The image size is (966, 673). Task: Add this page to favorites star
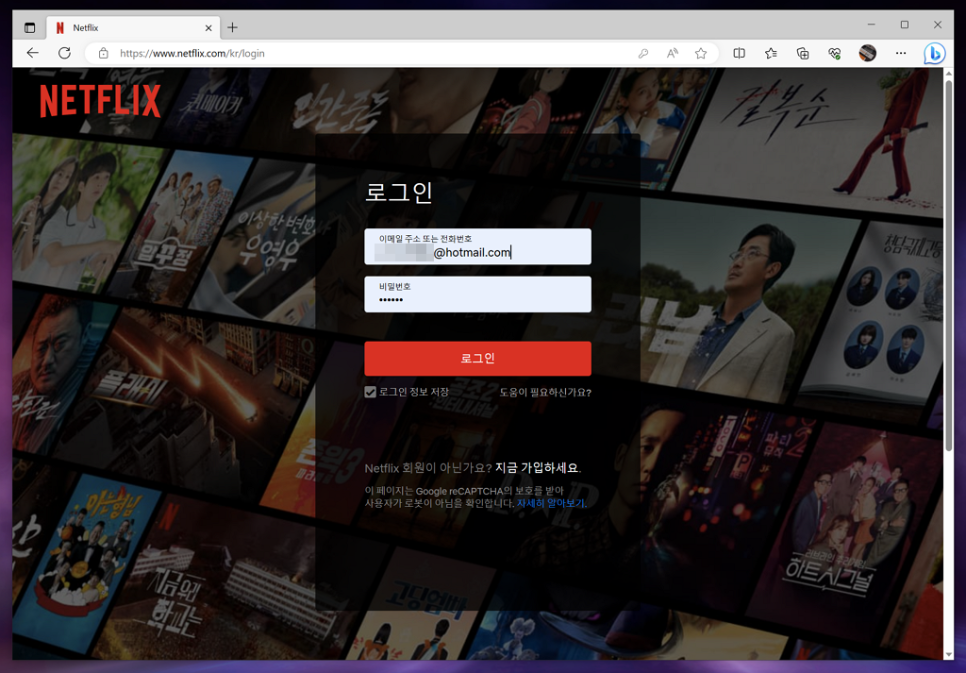[x=700, y=54]
